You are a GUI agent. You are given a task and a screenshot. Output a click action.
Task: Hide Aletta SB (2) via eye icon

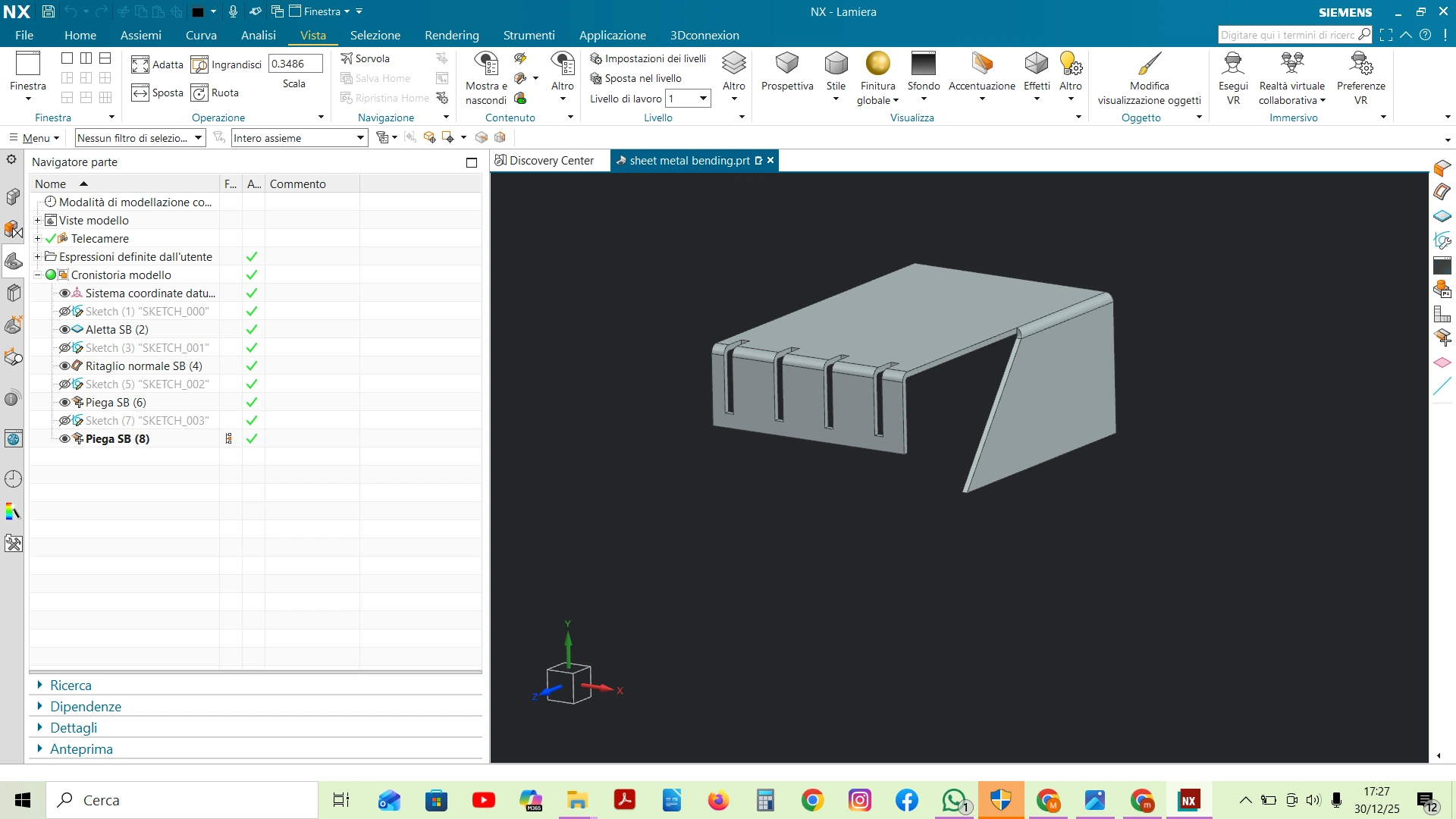pyautogui.click(x=64, y=330)
